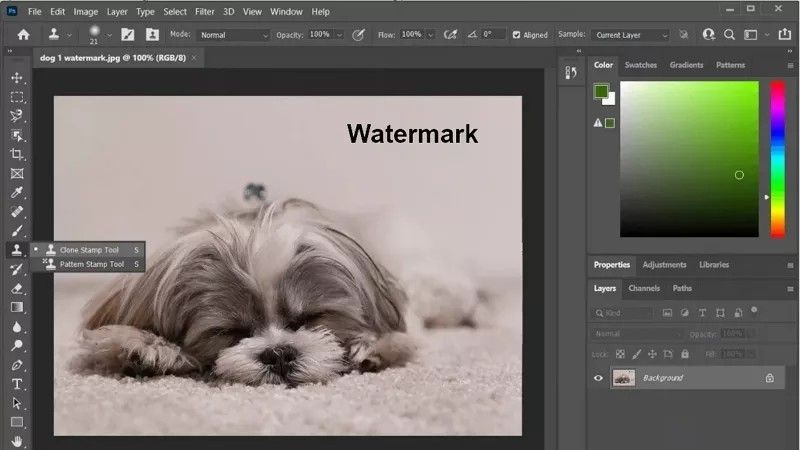This screenshot has width=800, height=450.
Task: Select the Gradient tool
Action: 17,307
